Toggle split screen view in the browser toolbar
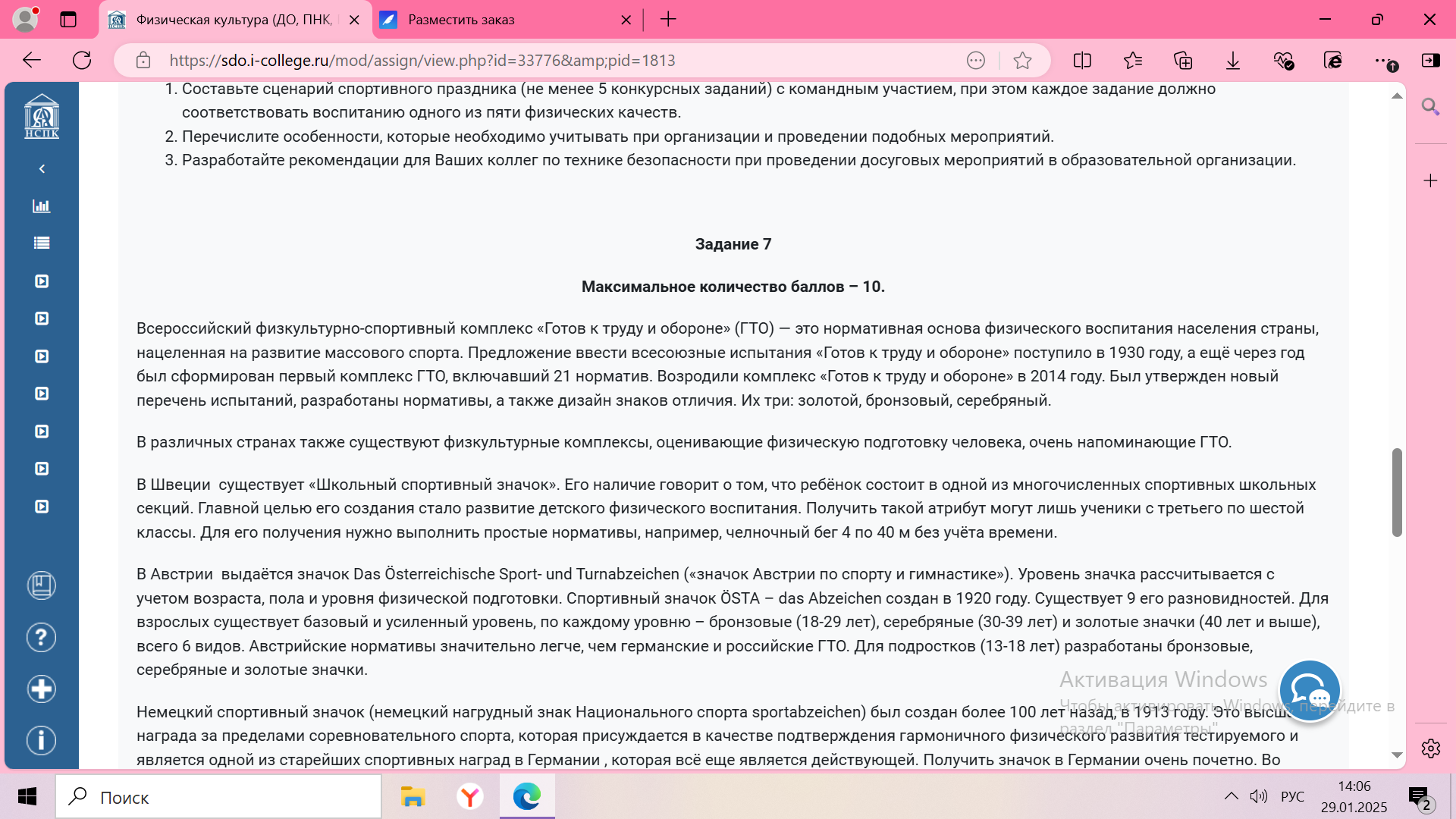 click(x=1082, y=61)
